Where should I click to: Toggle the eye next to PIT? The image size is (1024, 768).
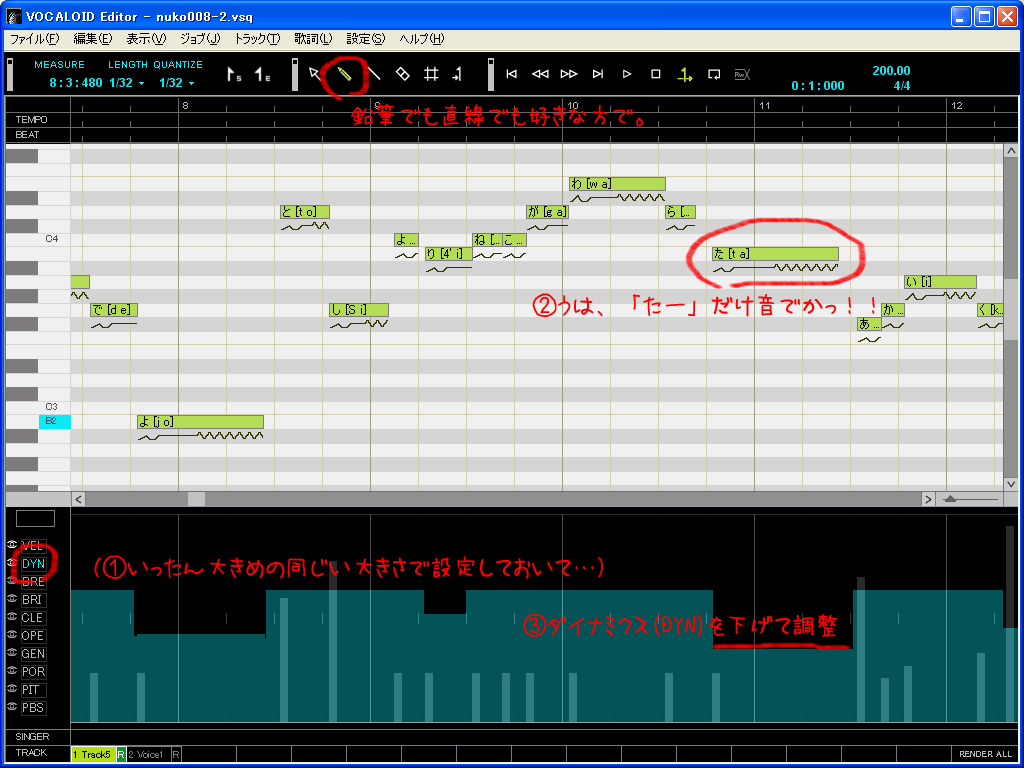coord(12,689)
